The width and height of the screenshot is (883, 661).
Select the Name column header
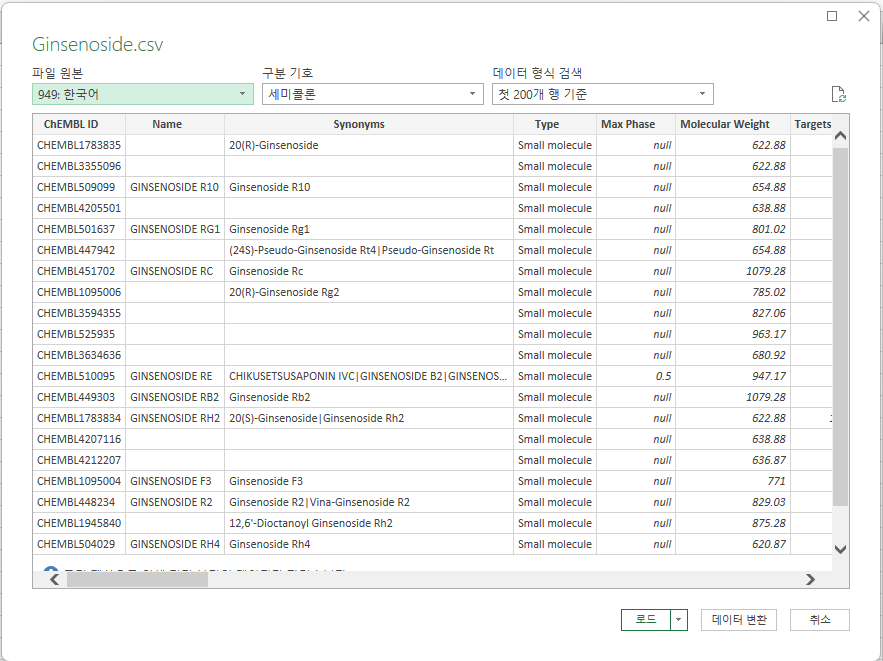pyautogui.click(x=175, y=124)
